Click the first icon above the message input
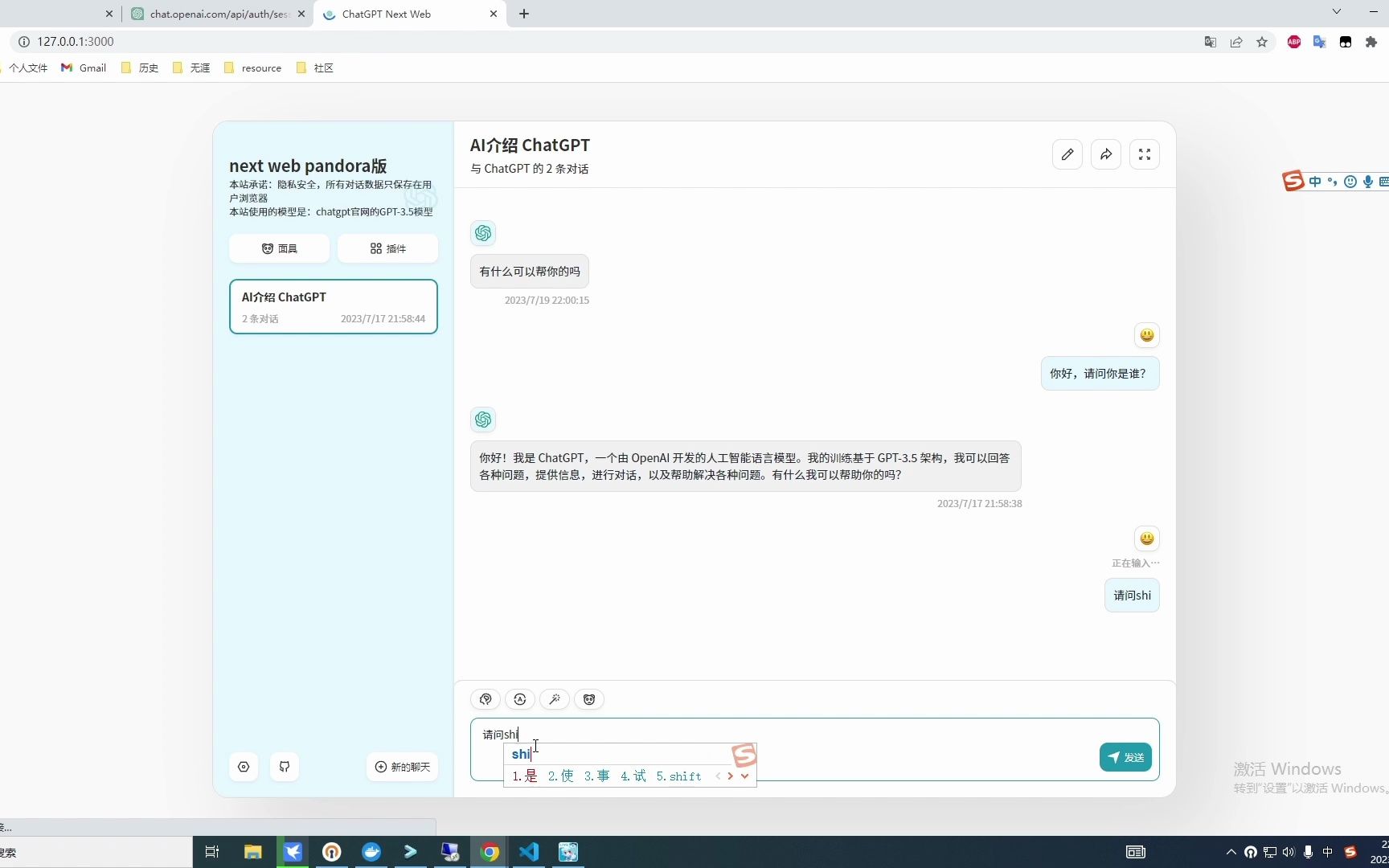 (486, 699)
